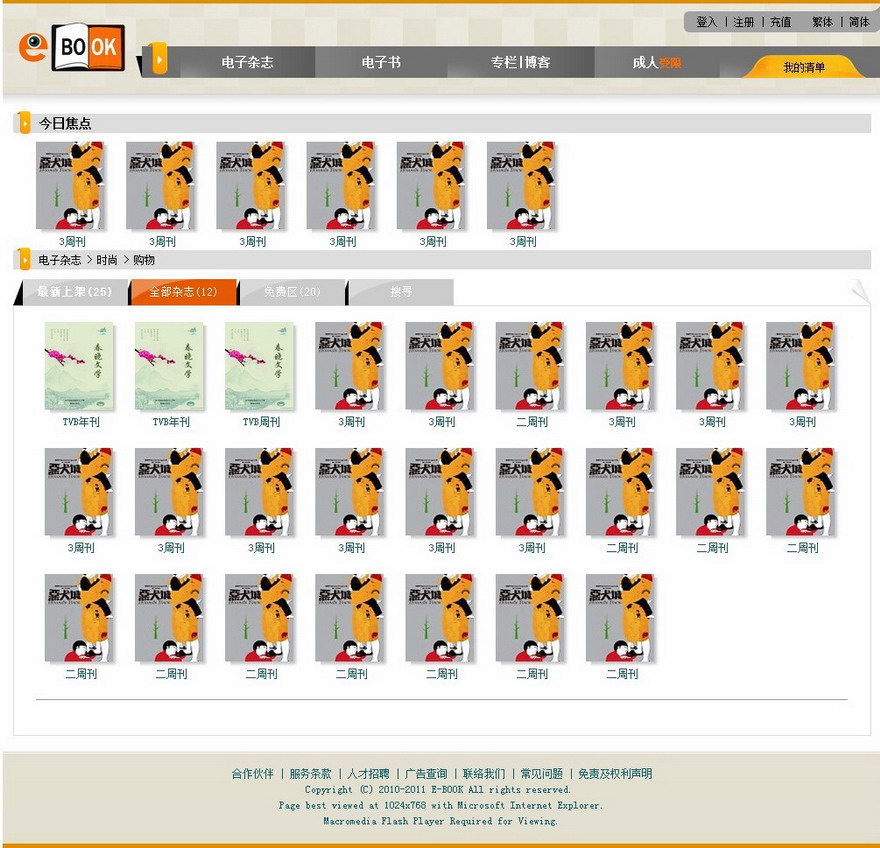Open the 成人受限 navigation section
The image size is (880, 848).
click(x=657, y=62)
